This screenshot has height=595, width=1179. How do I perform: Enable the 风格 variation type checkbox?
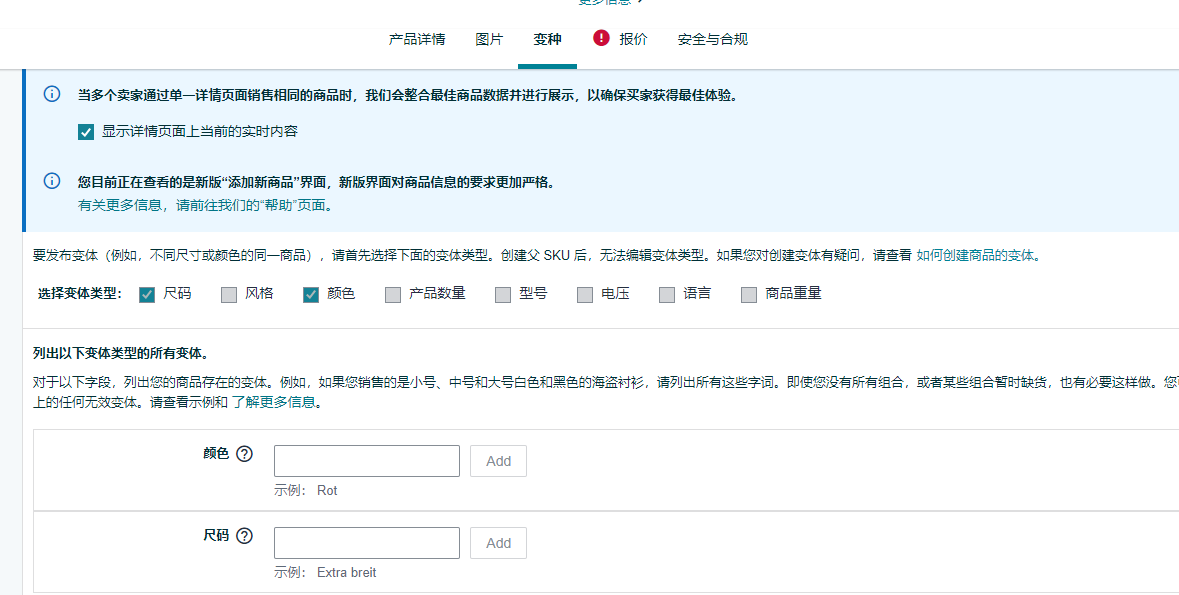pyautogui.click(x=229, y=294)
